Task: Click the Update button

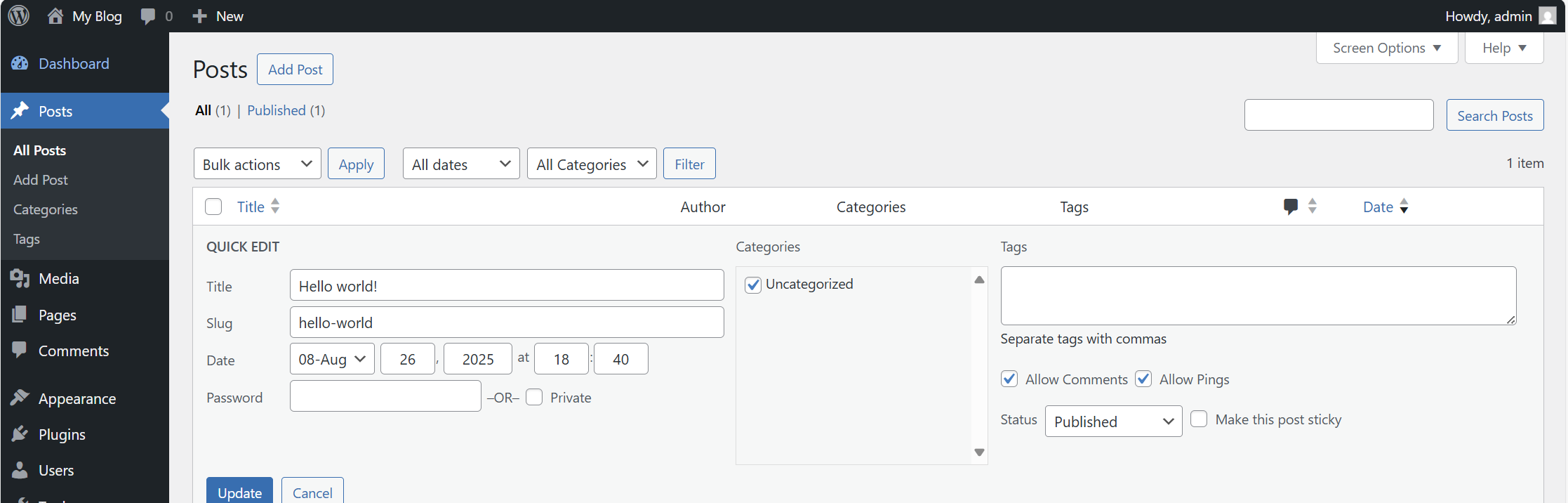Action: pyautogui.click(x=239, y=492)
